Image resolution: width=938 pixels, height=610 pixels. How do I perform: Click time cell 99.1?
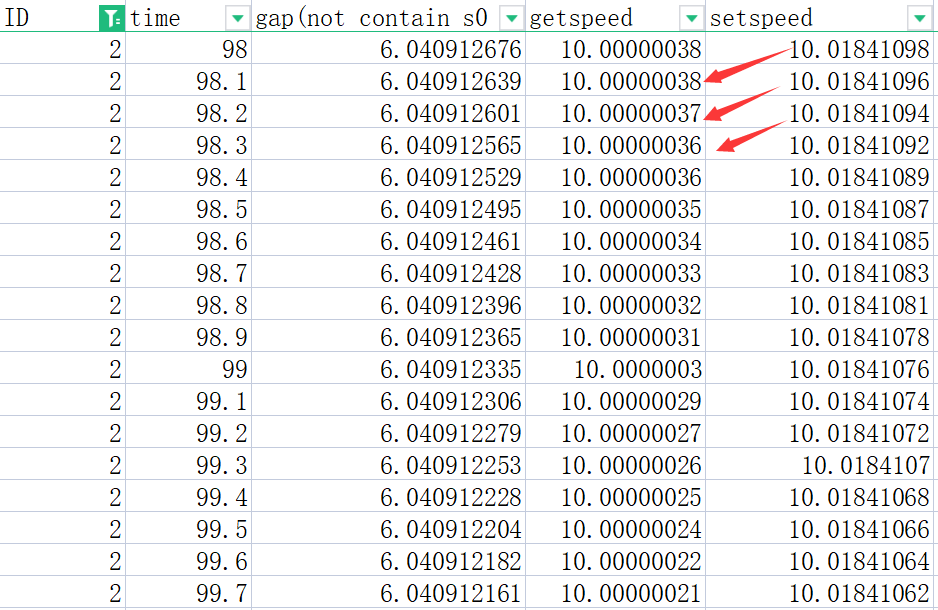(188, 401)
